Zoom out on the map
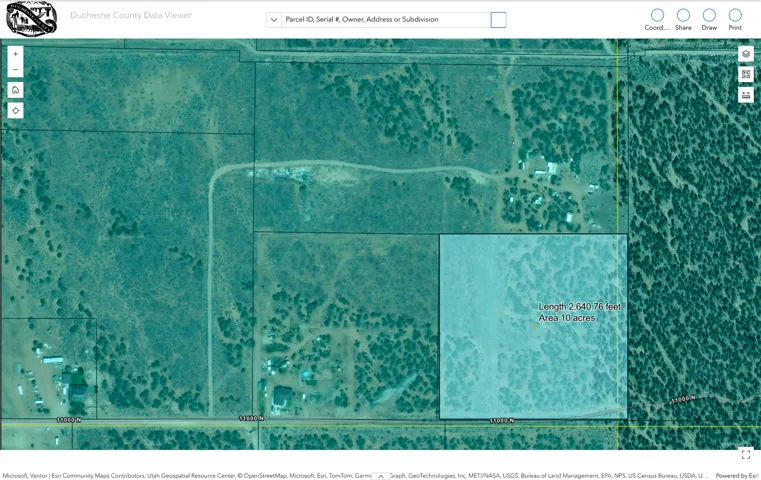761x480 pixels. 16,69
